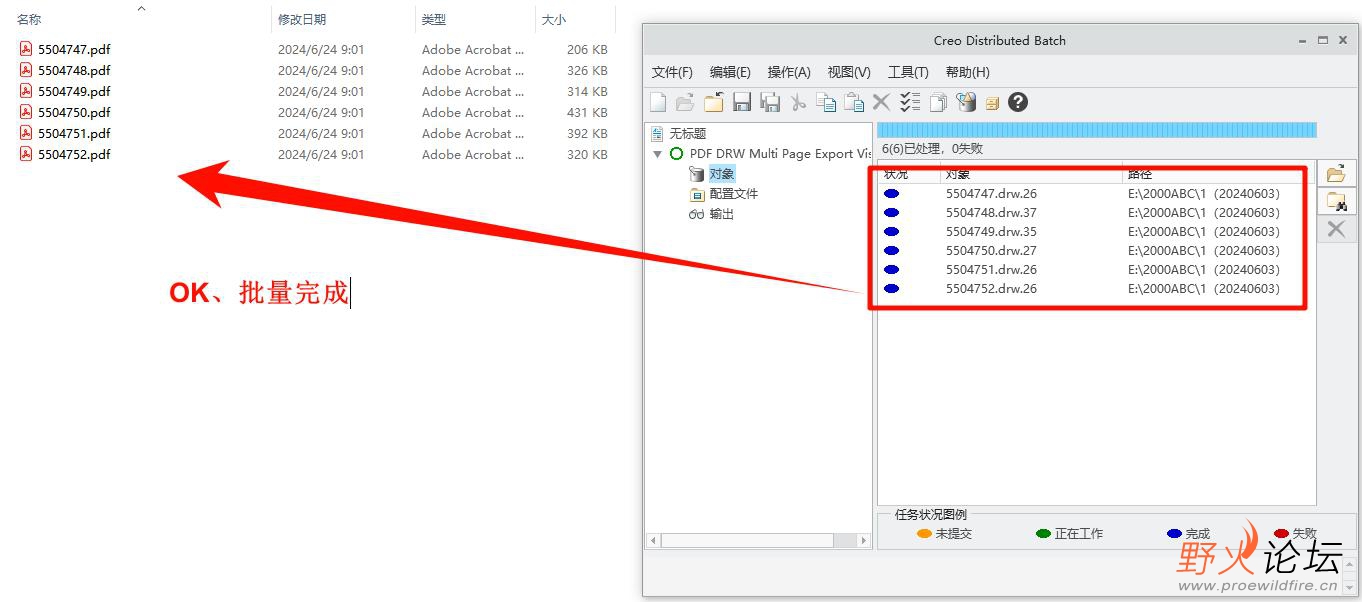The width and height of the screenshot is (1362, 602).
Task: Click the Save floppy disk icon
Action: [x=742, y=102]
